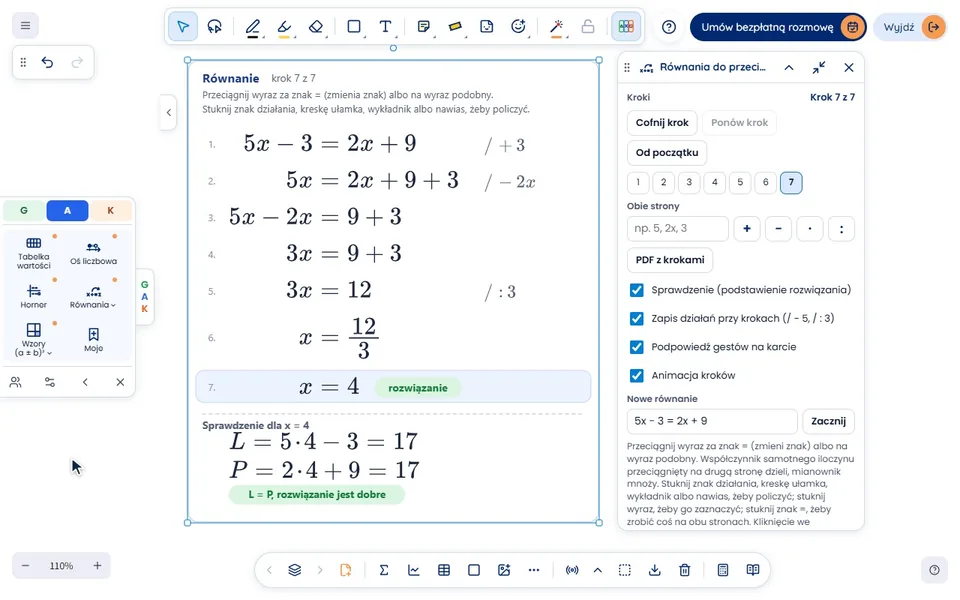Open the sigma formula tool
The width and height of the screenshot is (960, 600).
[x=384, y=570]
